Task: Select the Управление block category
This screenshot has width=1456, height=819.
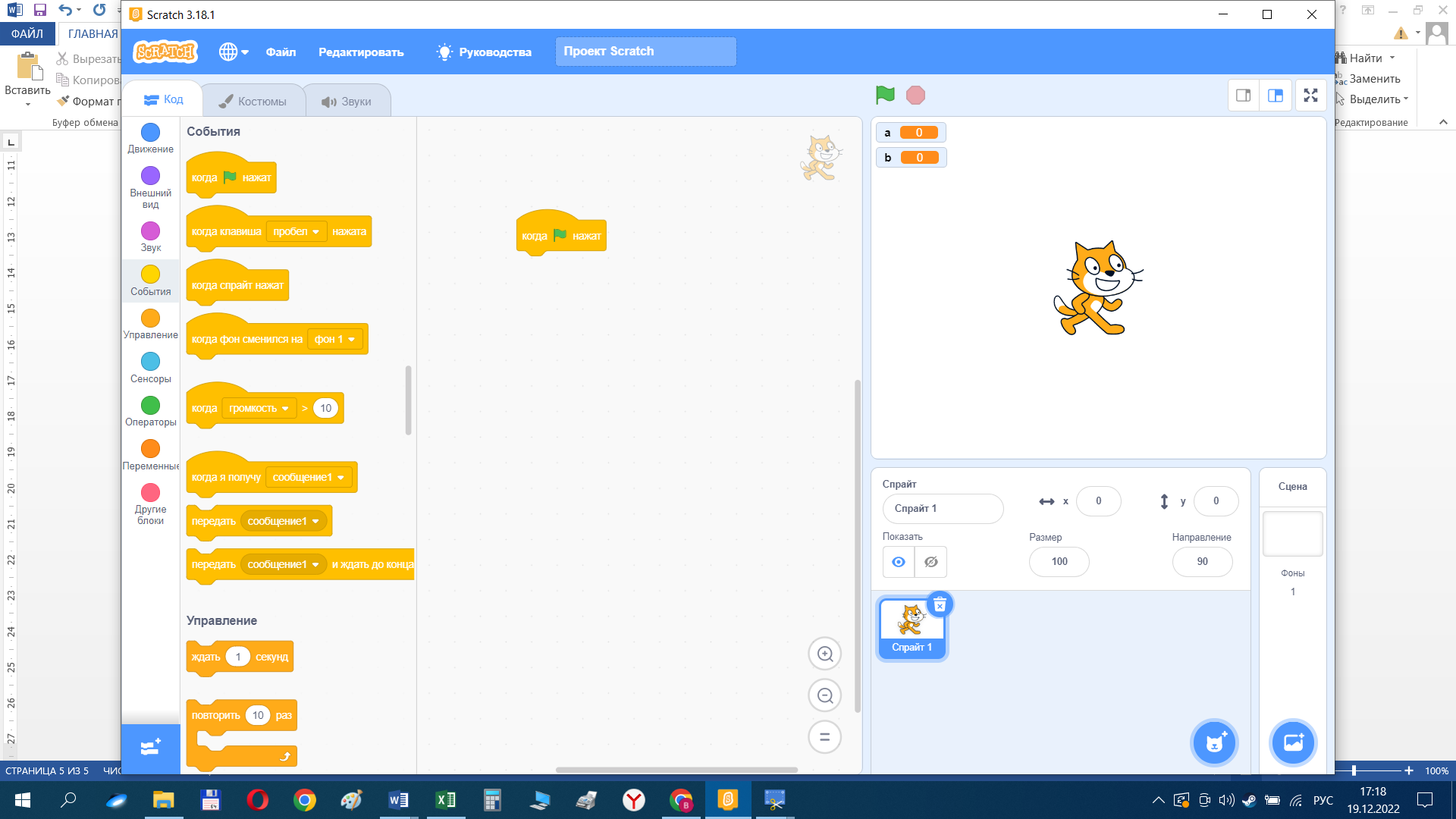Action: [150, 324]
